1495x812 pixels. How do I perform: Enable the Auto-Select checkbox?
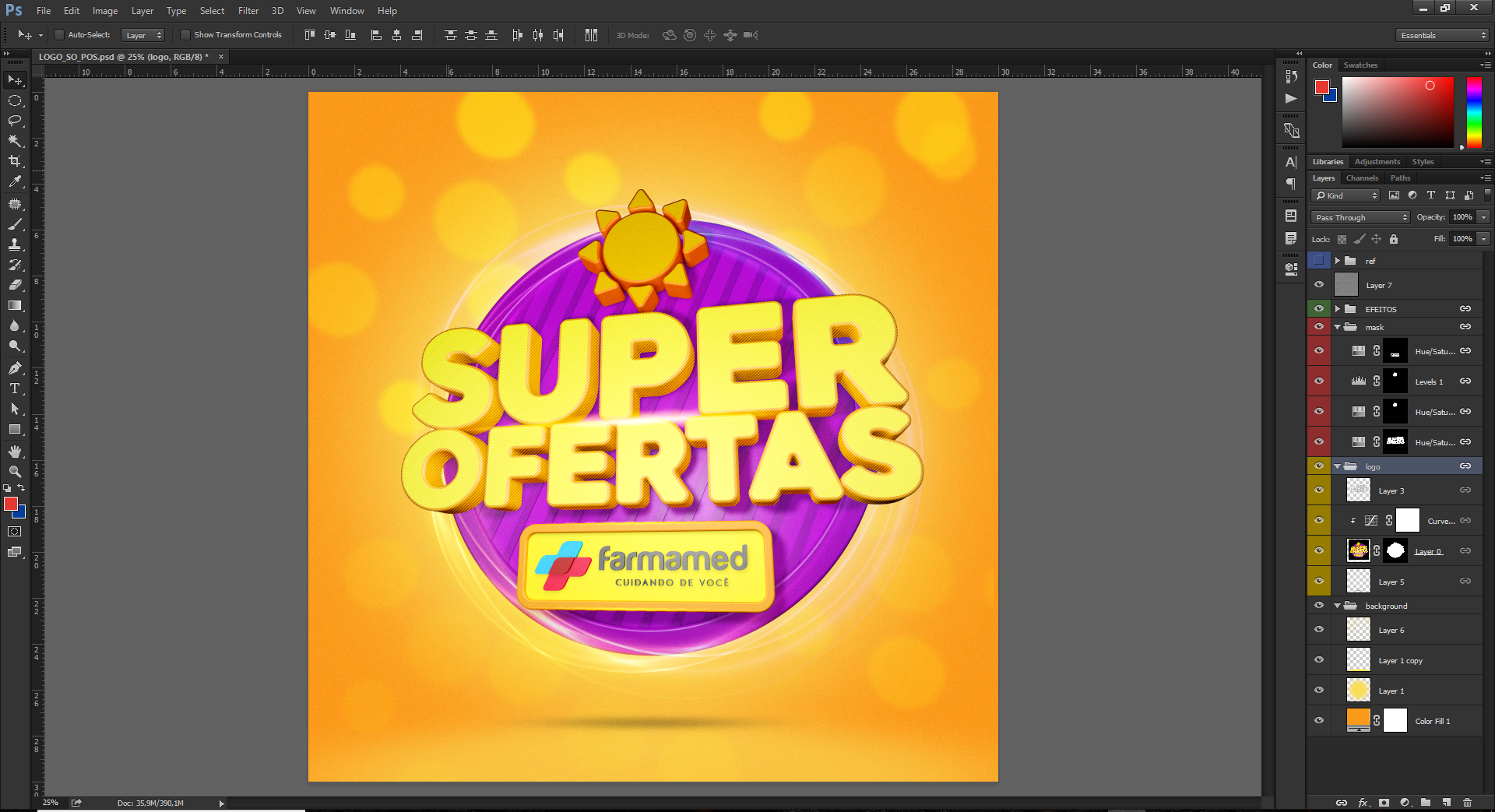58,35
